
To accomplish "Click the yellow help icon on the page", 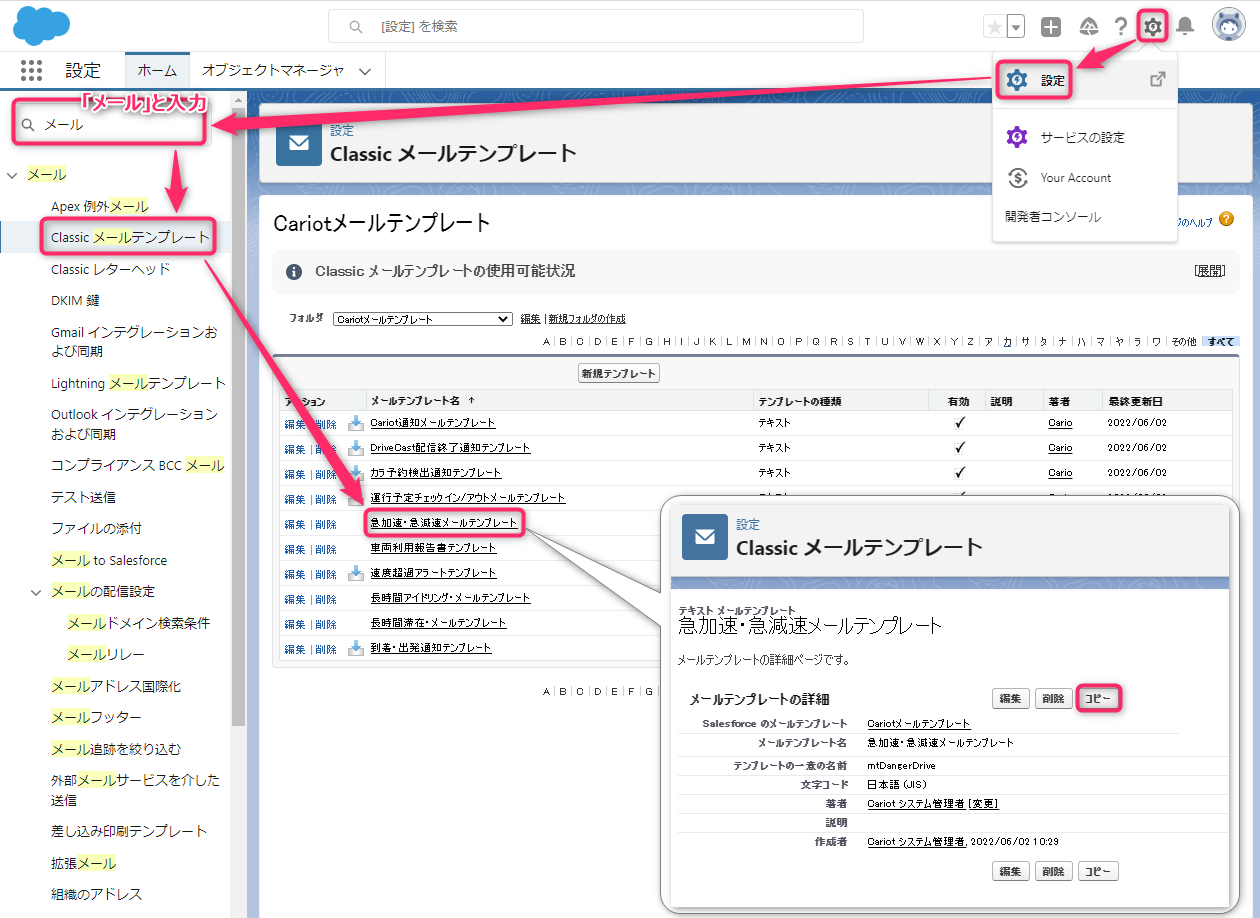I will pos(1226,220).
